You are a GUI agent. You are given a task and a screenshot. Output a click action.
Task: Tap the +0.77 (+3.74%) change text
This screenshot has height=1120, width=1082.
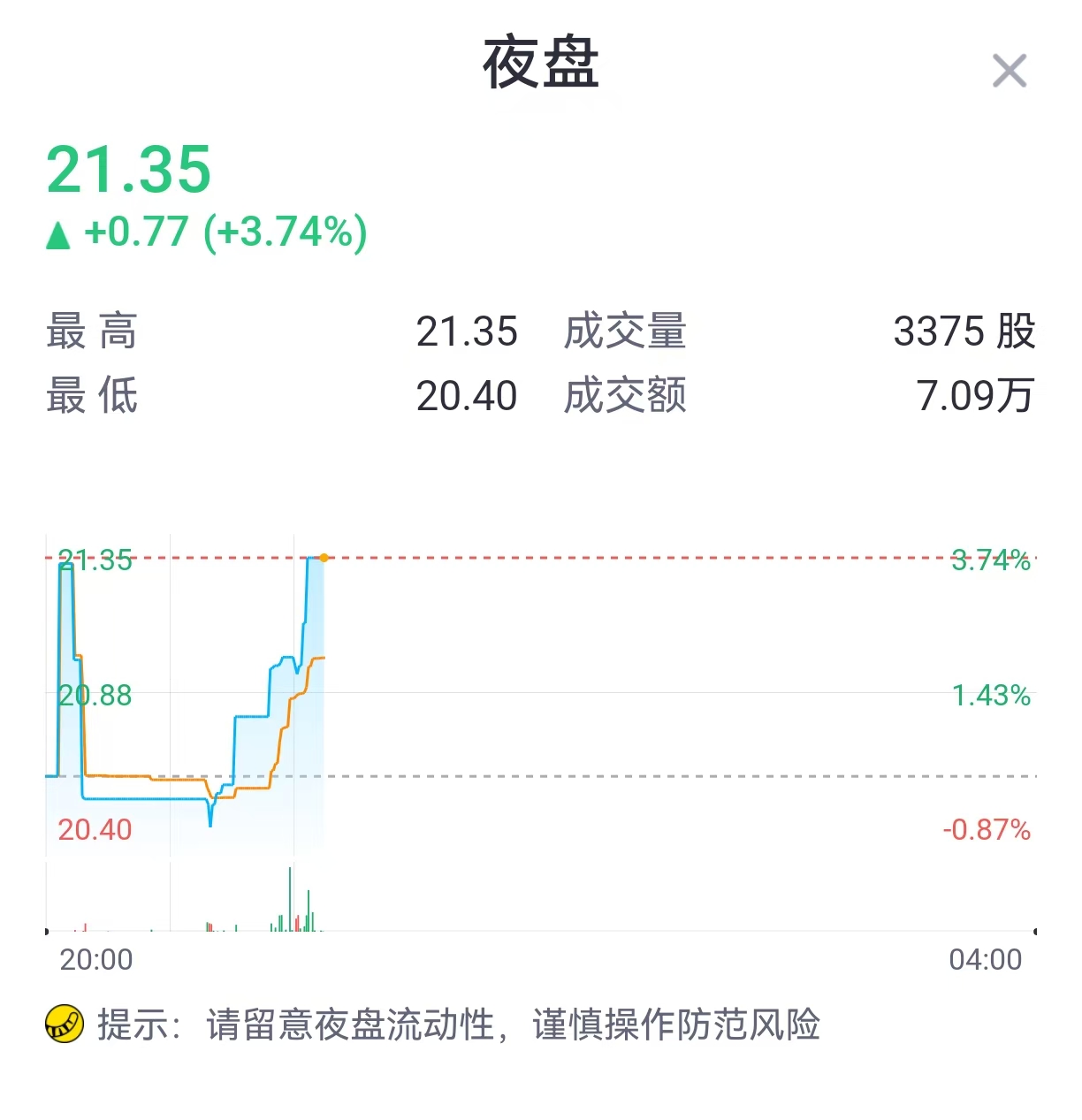click(x=225, y=232)
